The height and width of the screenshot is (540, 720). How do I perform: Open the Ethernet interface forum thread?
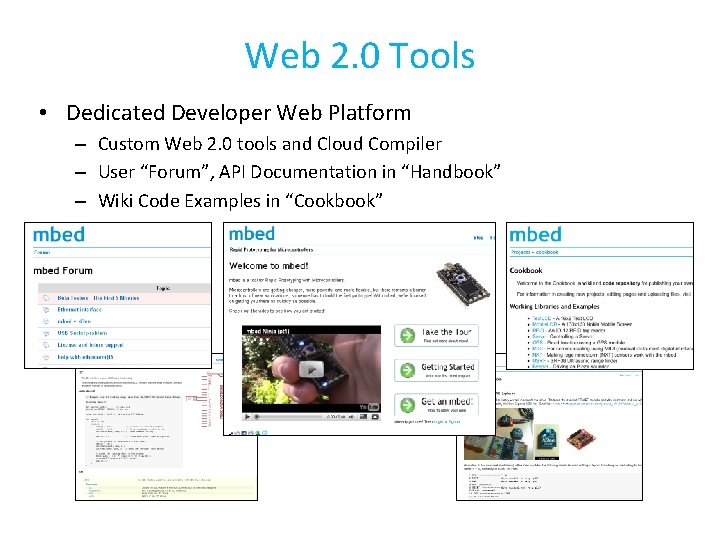(x=79, y=309)
